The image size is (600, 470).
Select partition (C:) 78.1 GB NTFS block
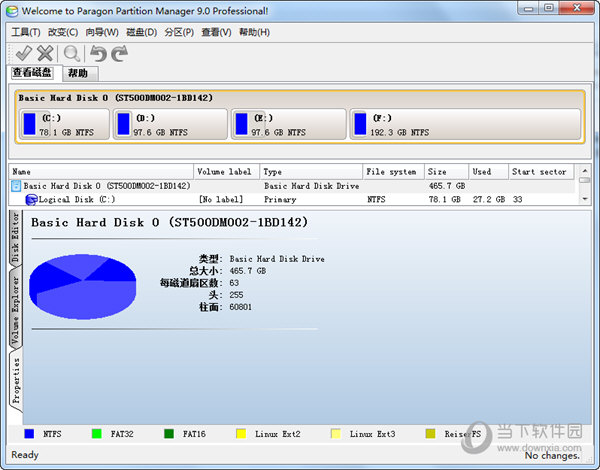64,124
